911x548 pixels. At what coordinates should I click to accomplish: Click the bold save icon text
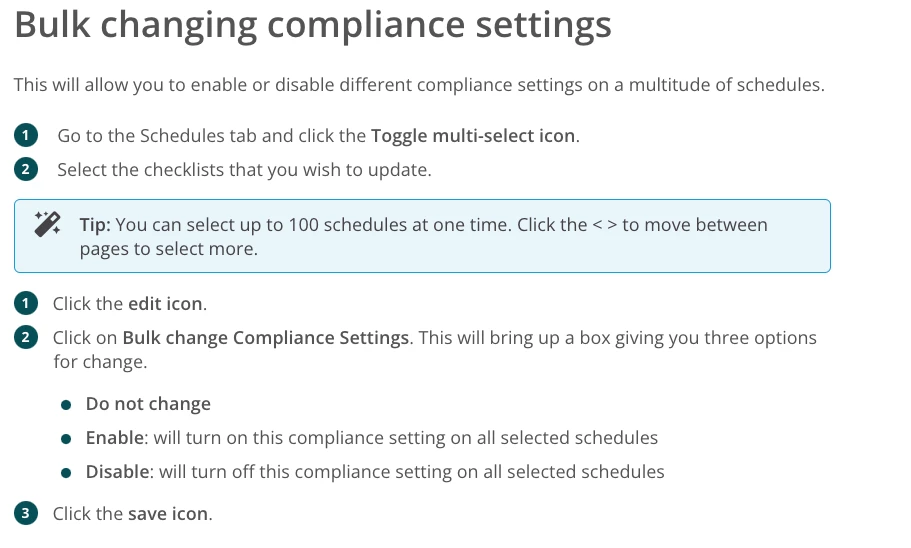point(168,514)
